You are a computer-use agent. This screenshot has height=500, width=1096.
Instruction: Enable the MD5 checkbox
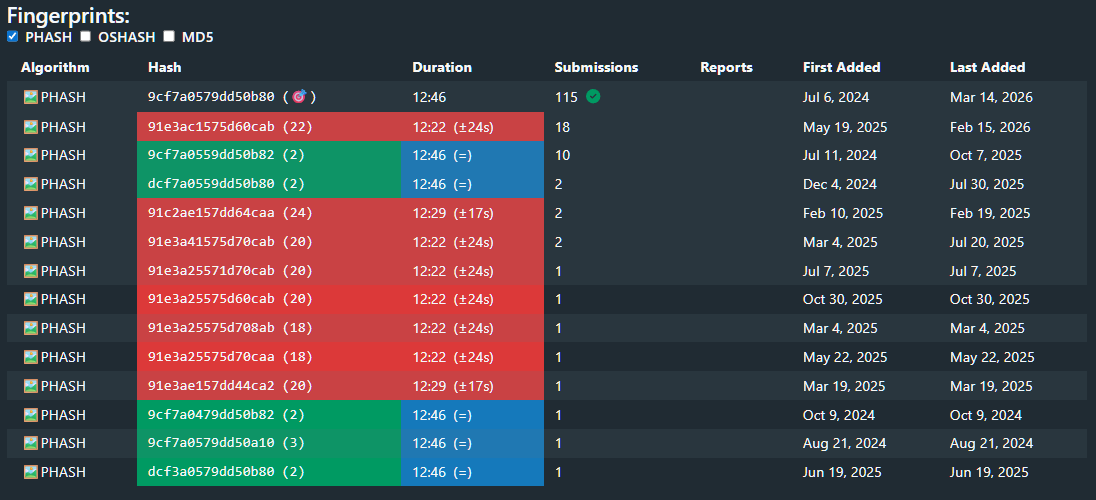pos(169,37)
